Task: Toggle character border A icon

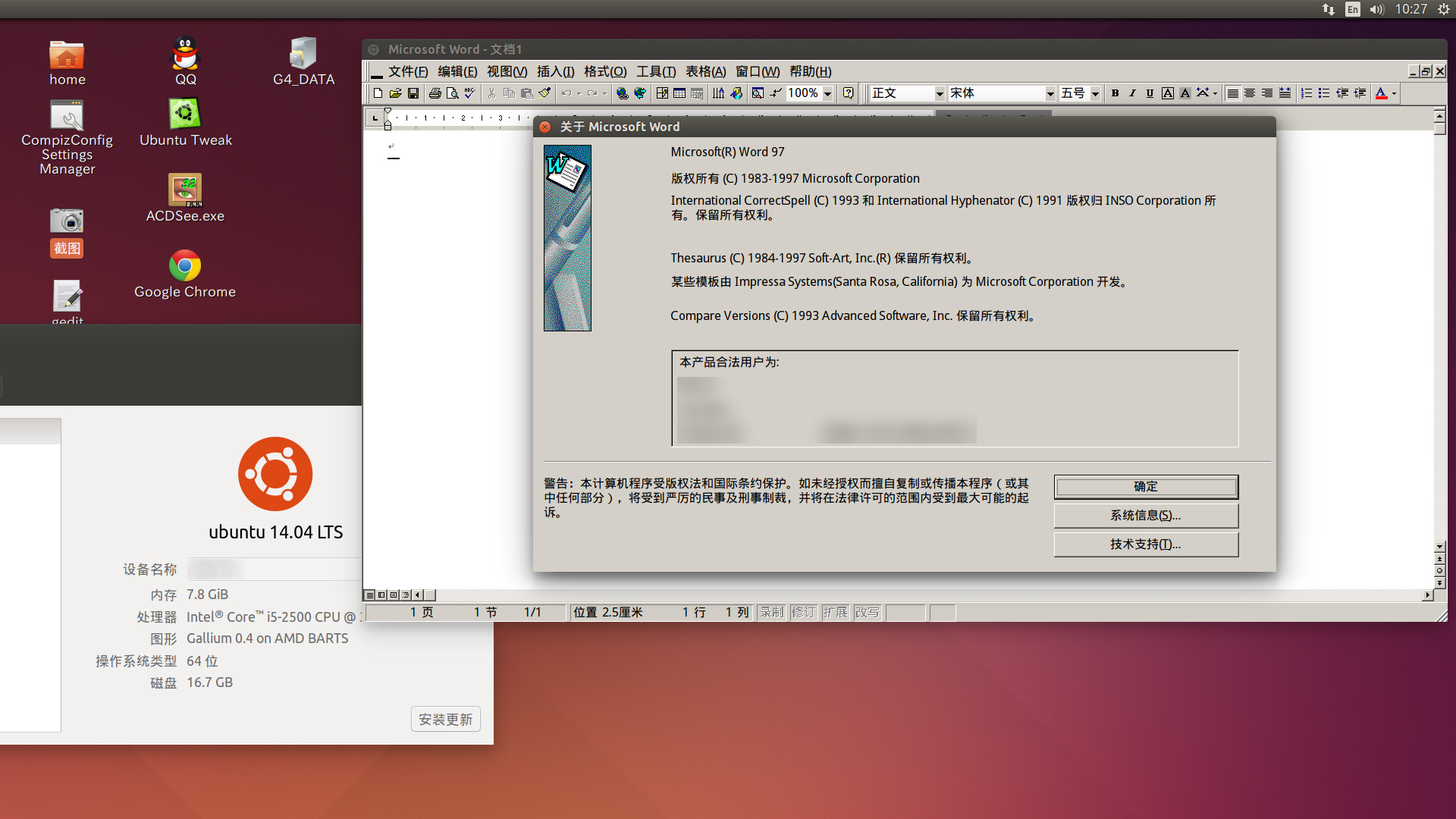Action: click(1168, 93)
